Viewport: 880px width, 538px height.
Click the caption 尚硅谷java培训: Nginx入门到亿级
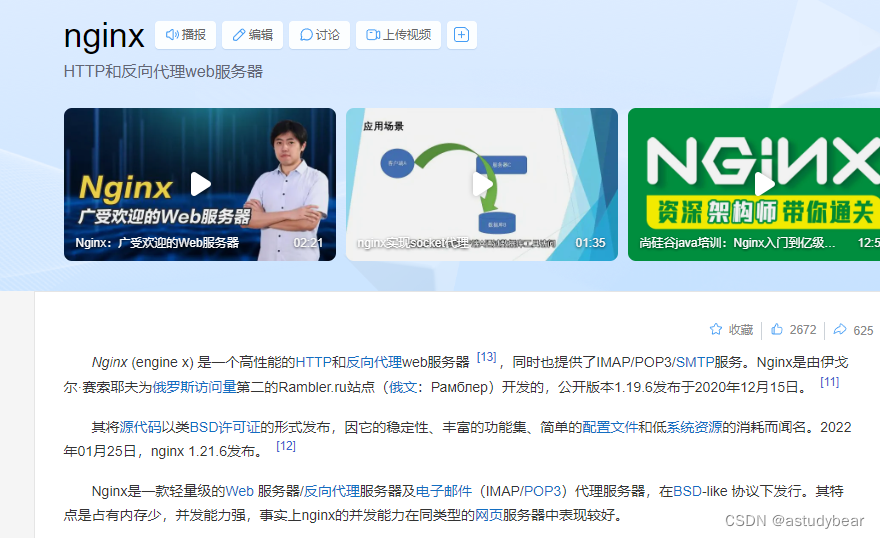[737, 243]
